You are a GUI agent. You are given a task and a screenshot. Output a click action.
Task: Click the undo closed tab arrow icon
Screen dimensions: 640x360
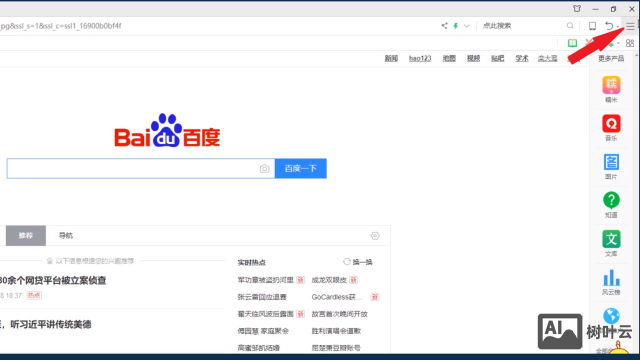tap(609, 26)
